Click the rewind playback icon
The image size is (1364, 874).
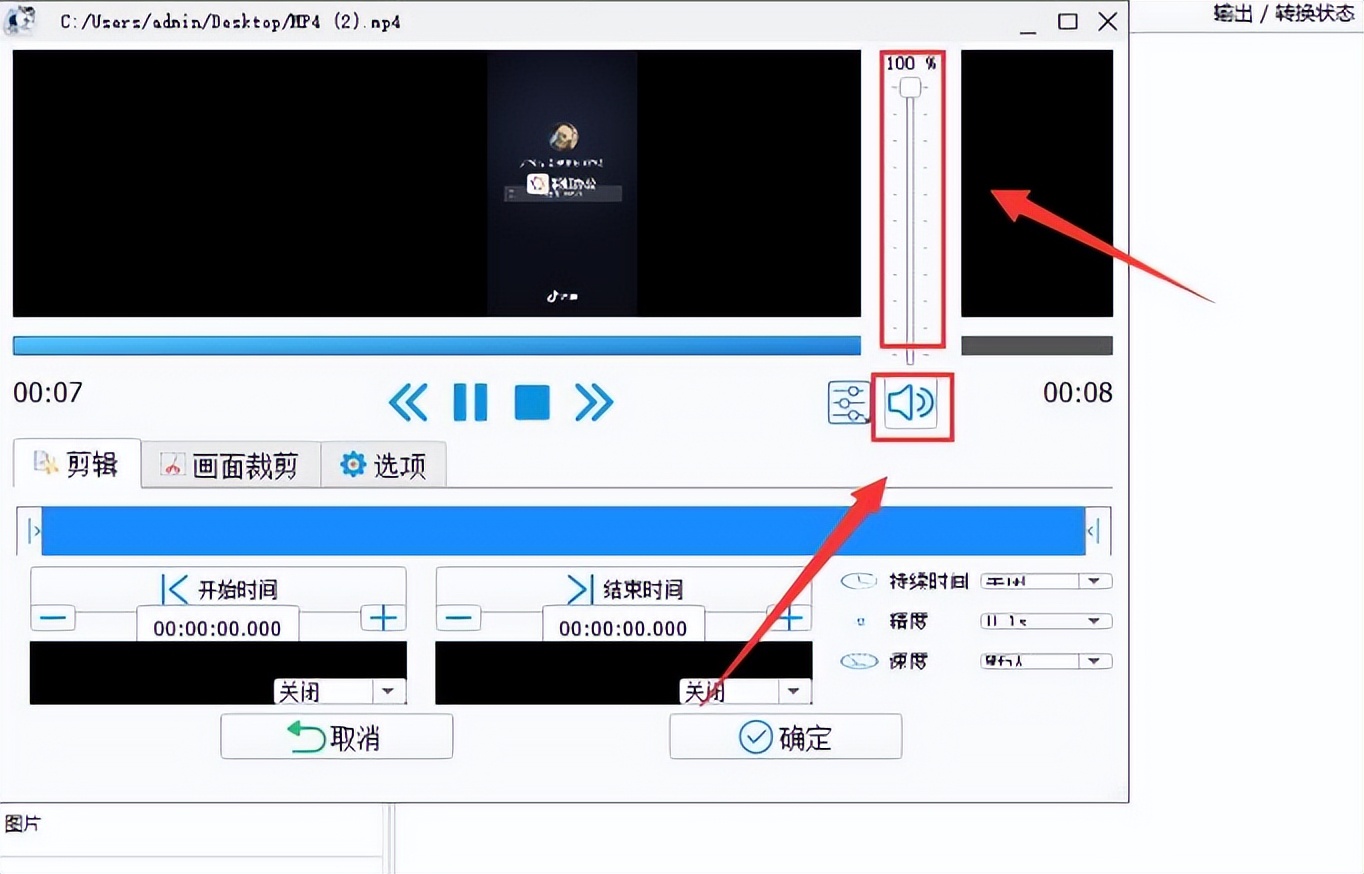(x=408, y=402)
